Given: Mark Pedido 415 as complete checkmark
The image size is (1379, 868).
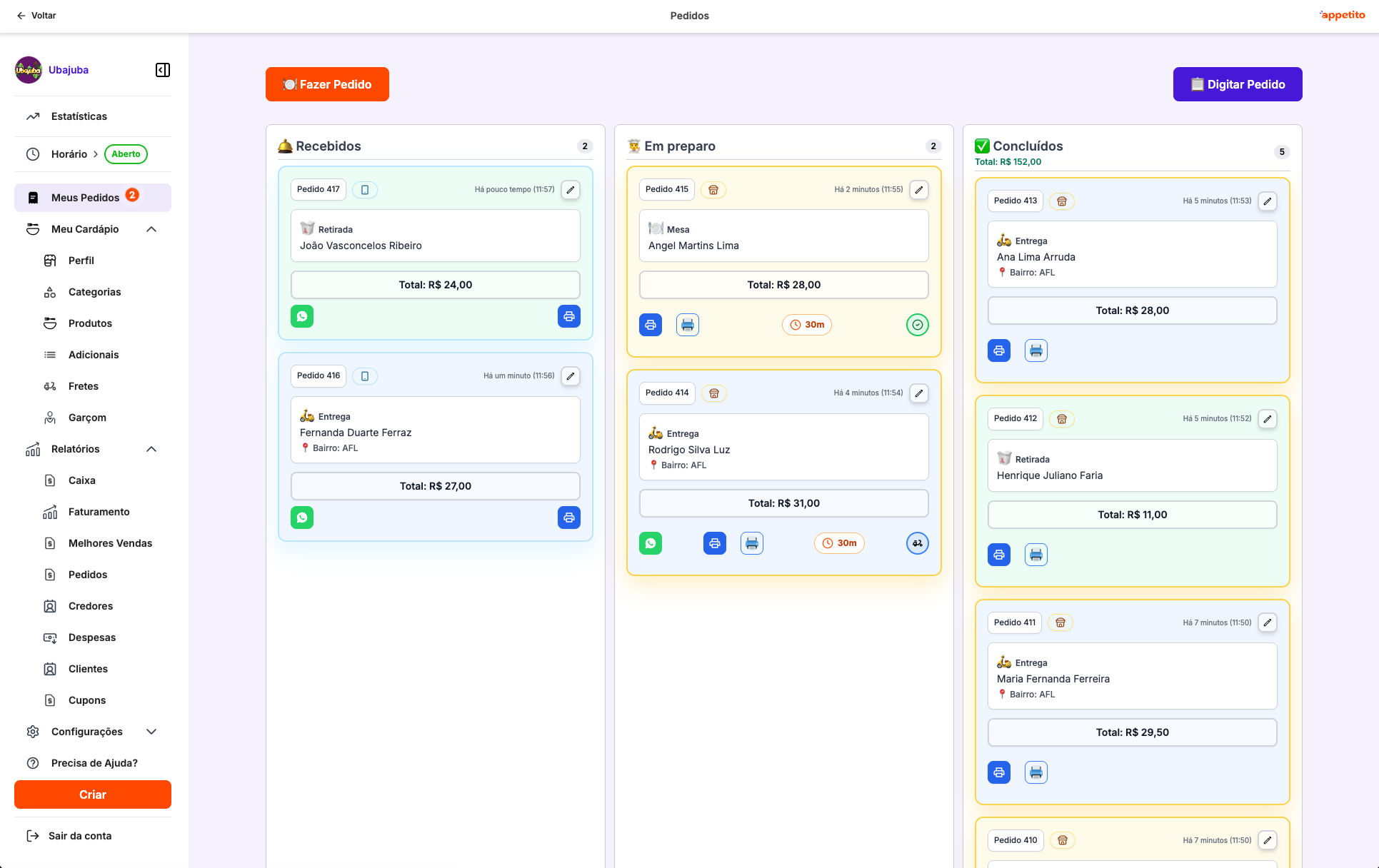Looking at the screenshot, I should coord(918,325).
